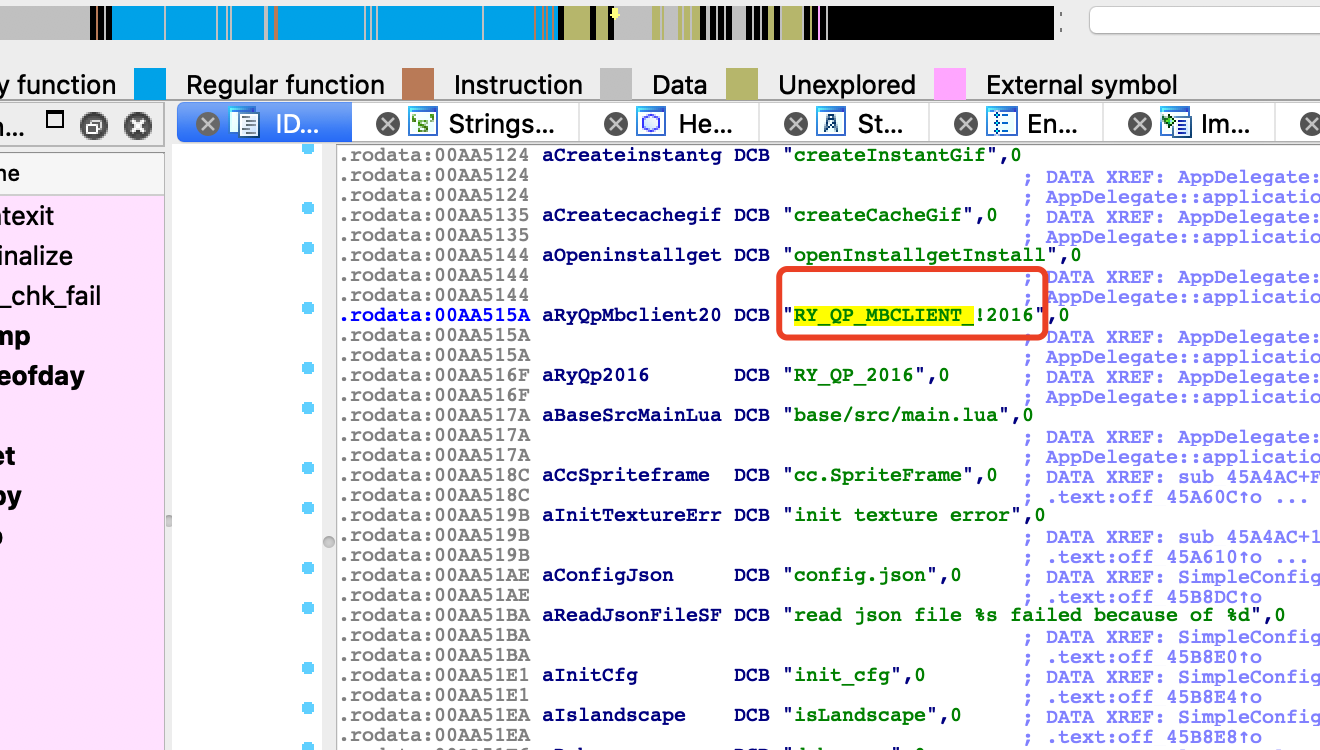
Task: Click the functions panel restore icon
Action: coord(94,126)
